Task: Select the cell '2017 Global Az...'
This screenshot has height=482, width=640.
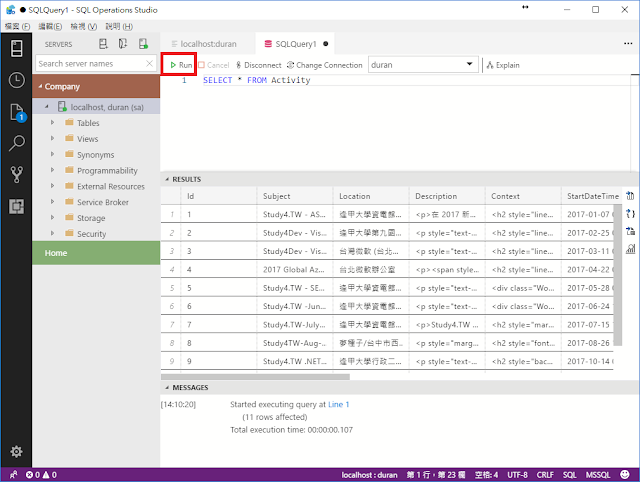Action: 295,269
